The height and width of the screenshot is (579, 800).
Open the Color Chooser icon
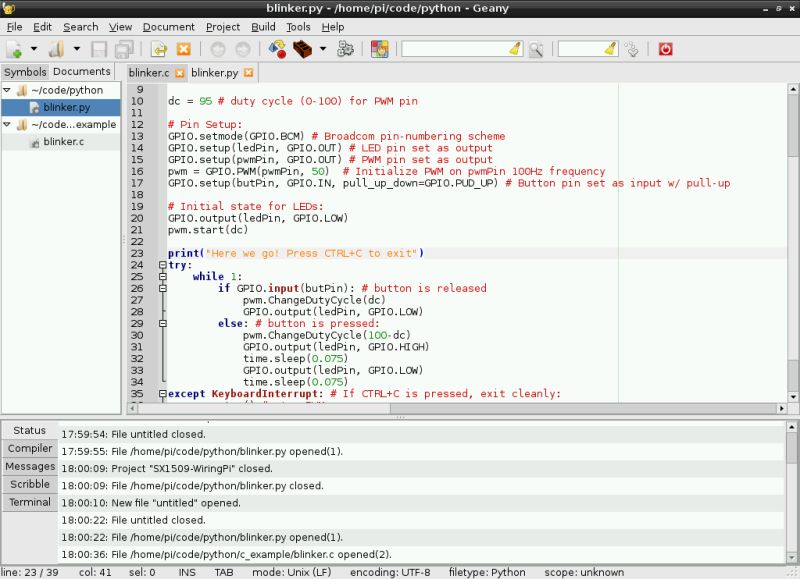[x=379, y=48]
